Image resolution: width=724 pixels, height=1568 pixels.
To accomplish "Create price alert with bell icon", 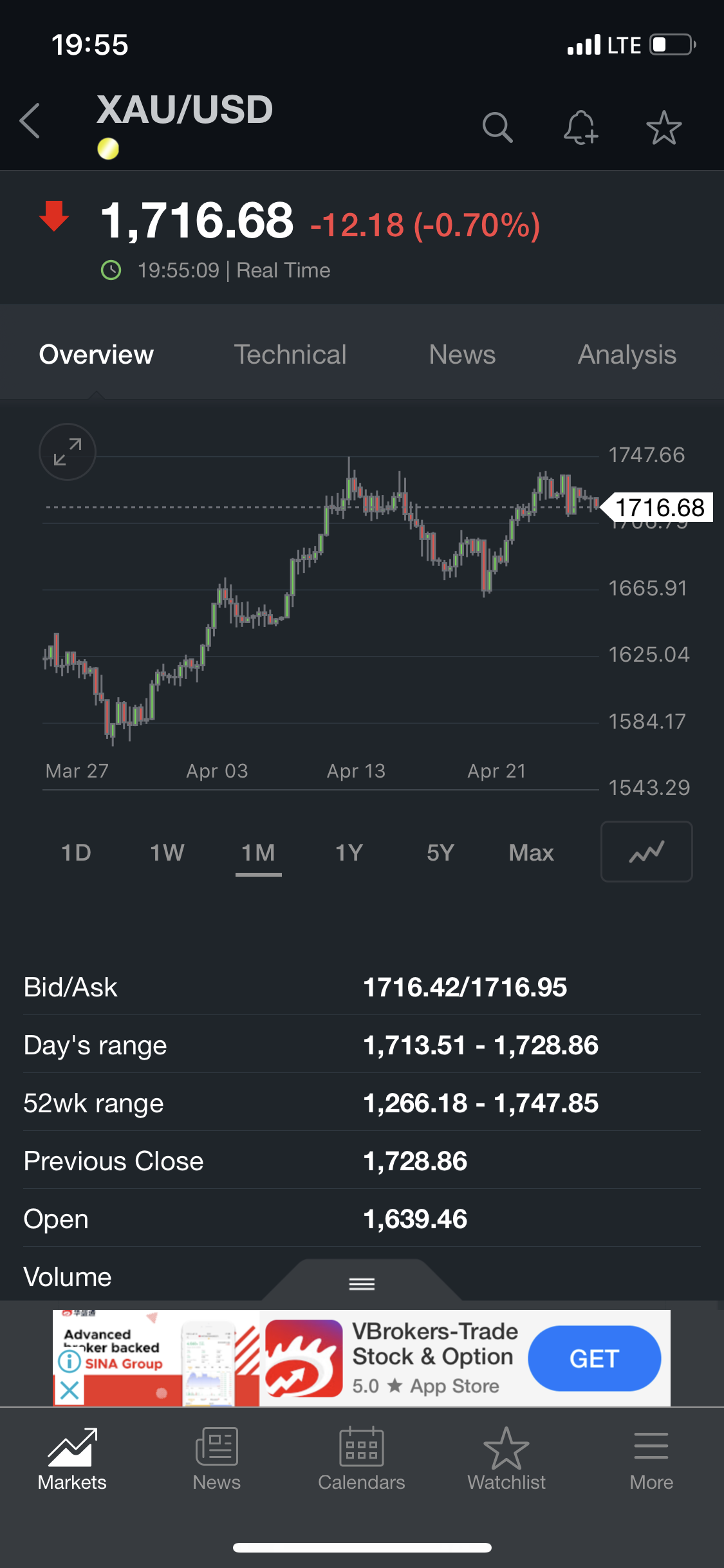I will pos(580,127).
